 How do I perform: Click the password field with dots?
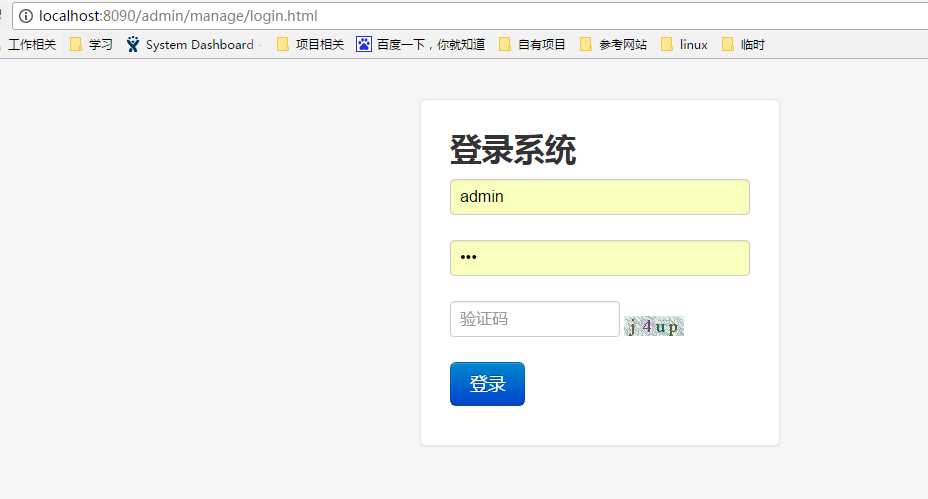[x=600, y=258]
